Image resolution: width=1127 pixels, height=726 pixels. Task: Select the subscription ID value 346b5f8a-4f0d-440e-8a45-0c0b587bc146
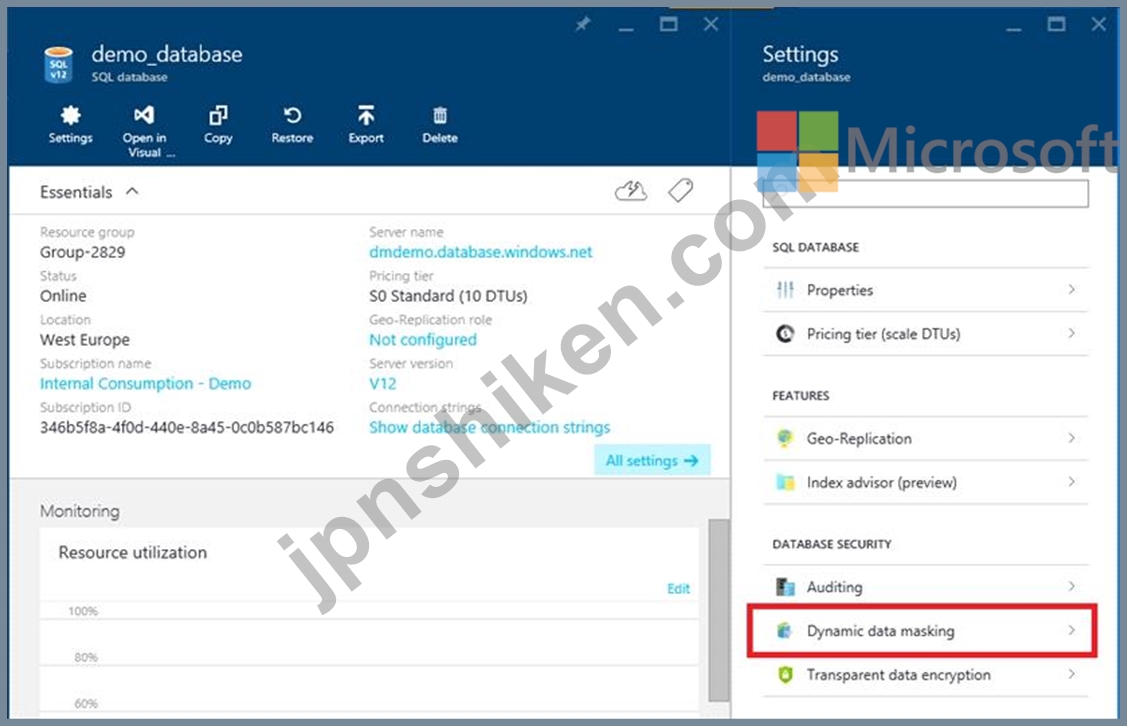(187, 428)
